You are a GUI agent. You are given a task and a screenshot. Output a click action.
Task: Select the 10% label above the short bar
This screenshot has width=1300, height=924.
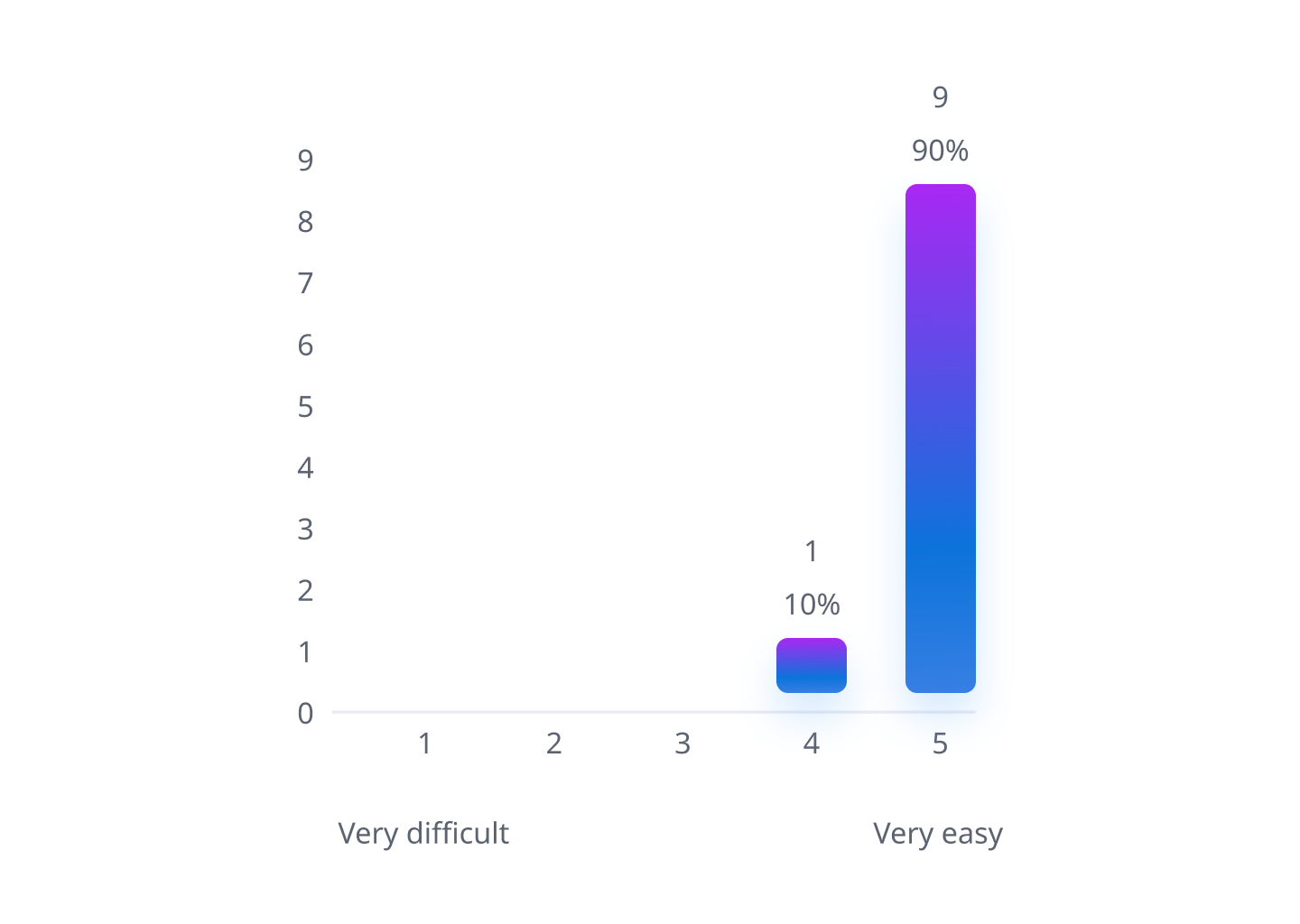pos(812,605)
